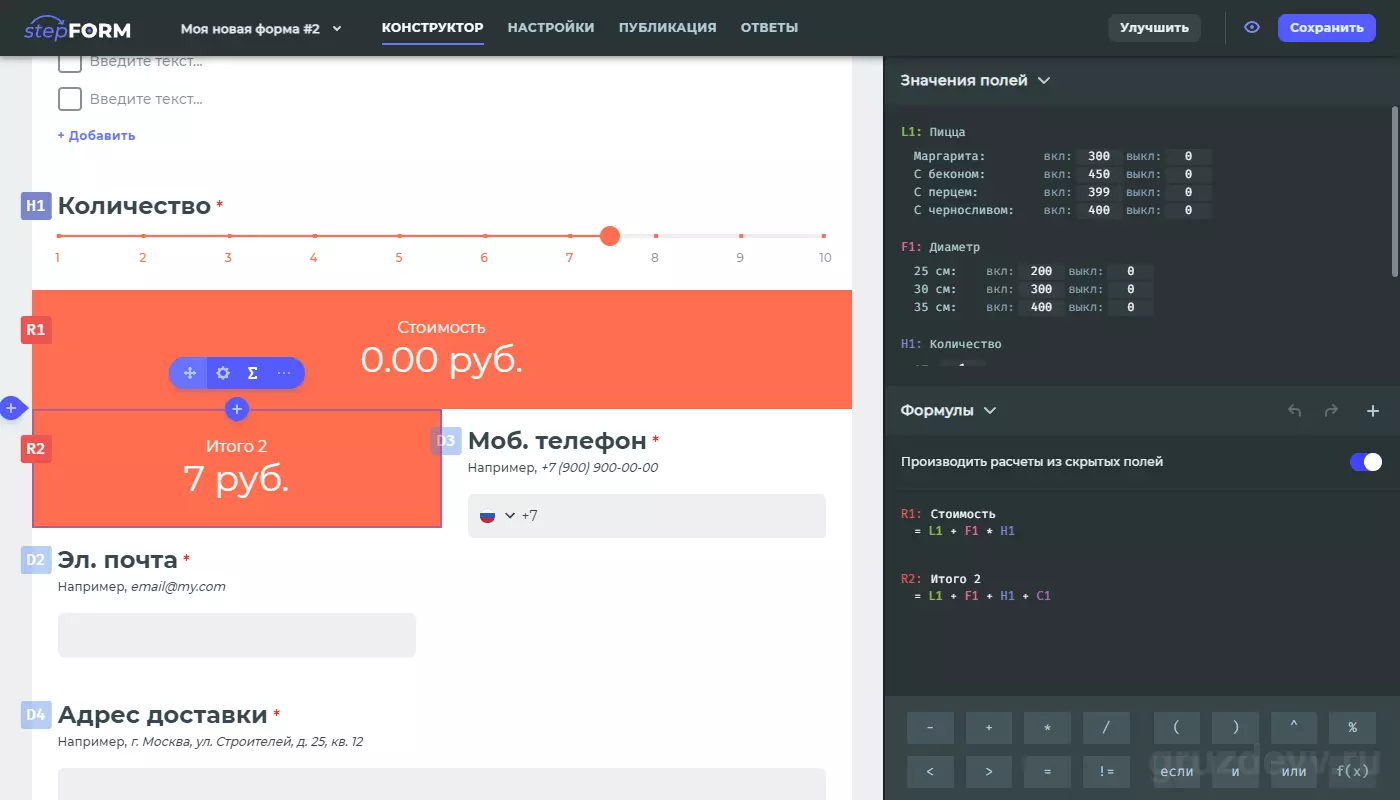The width and height of the screenshot is (1400, 800).
Task: Insert the minus operator
Action: pyautogui.click(x=930, y=728)
